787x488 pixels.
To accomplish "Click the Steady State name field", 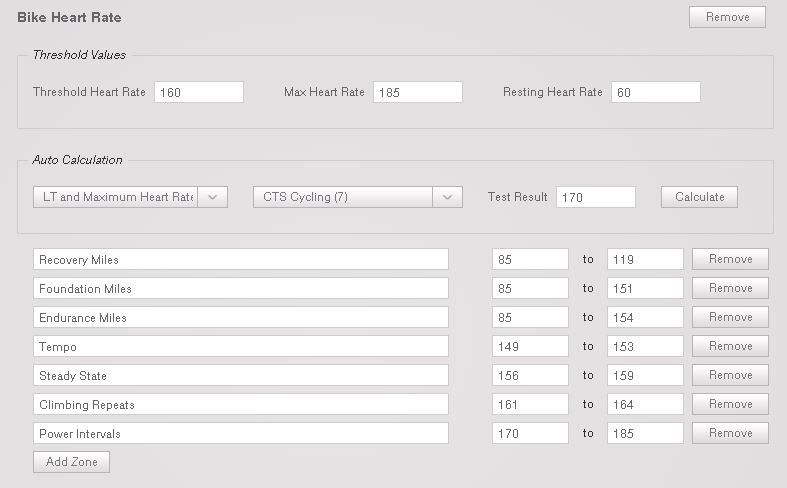I will pyautogui.click(x=240, y=375).
